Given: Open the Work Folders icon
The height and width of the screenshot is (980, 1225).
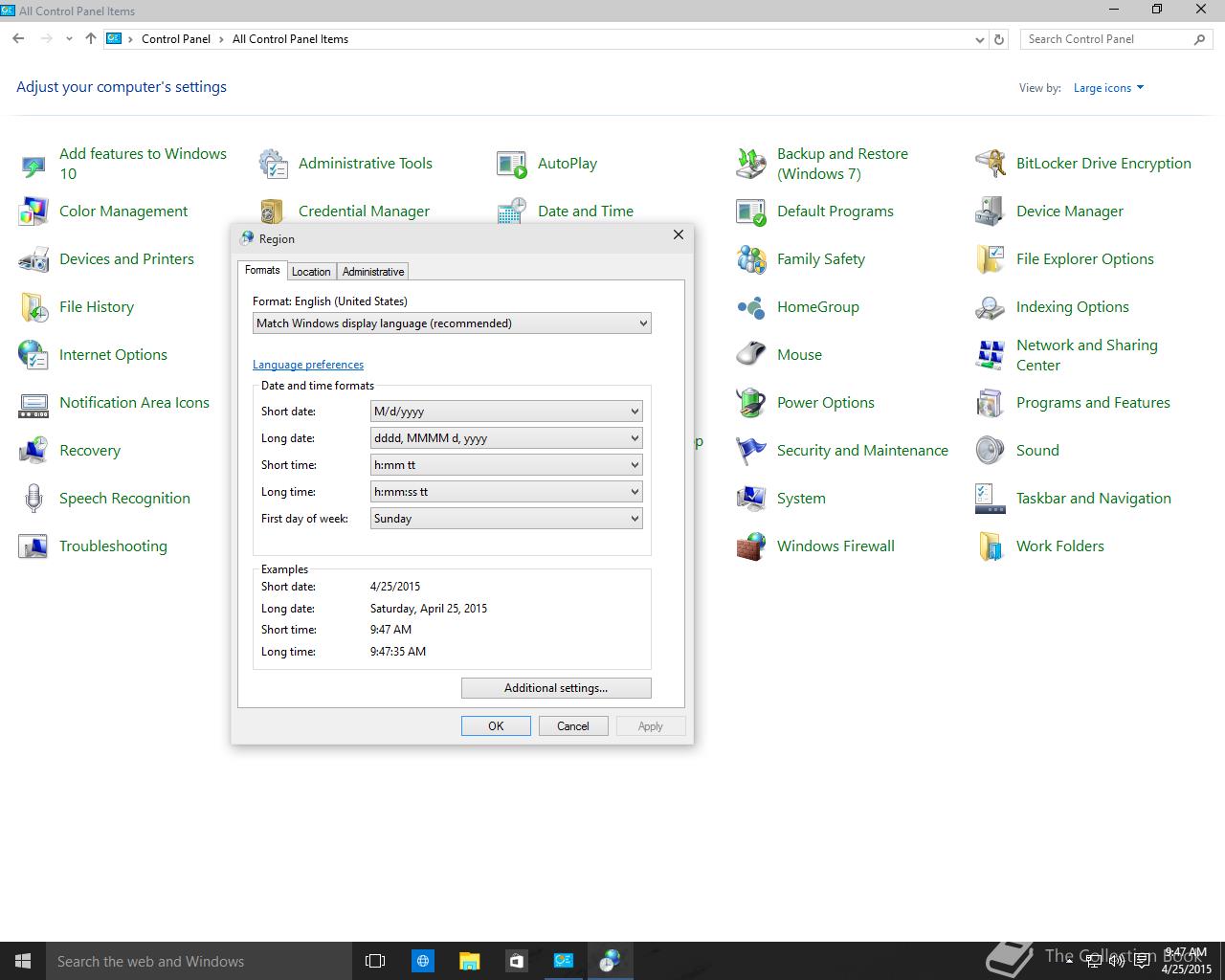Looking at the screenshot, I should (x=991, y=546).
